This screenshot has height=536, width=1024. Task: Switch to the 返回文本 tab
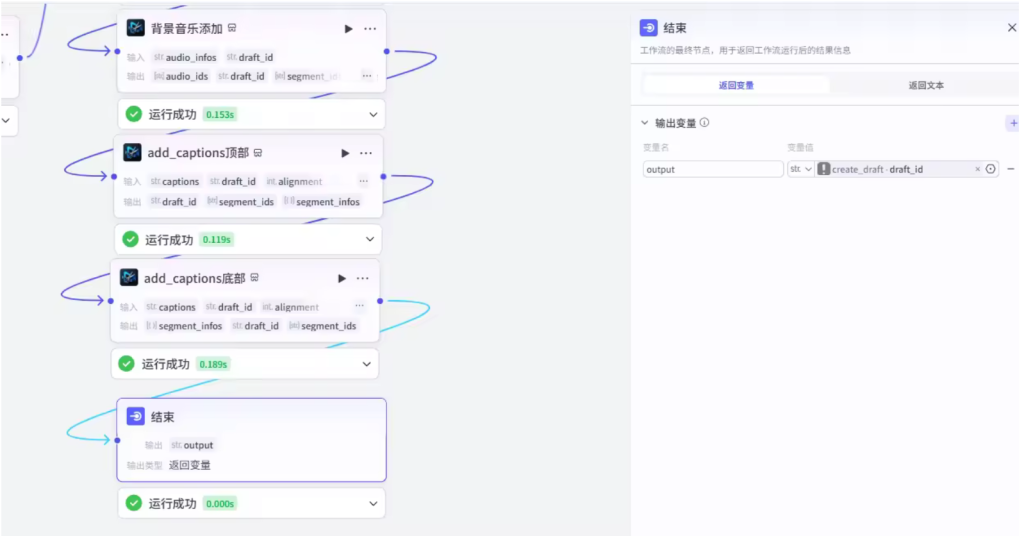point(925,85)
